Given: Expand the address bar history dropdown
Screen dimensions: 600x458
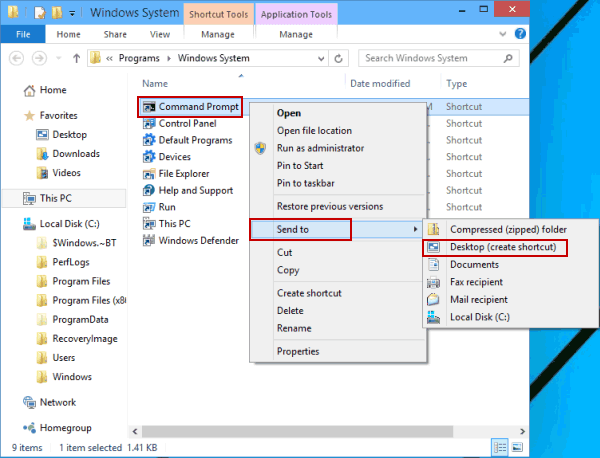Looking at the screenshot, I should (321, 59).
